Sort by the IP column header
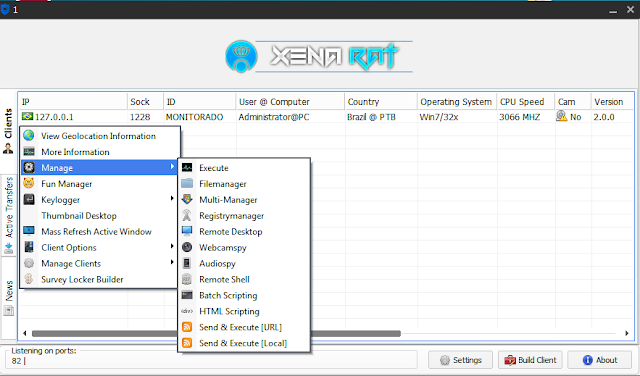 tap(73, 102)
